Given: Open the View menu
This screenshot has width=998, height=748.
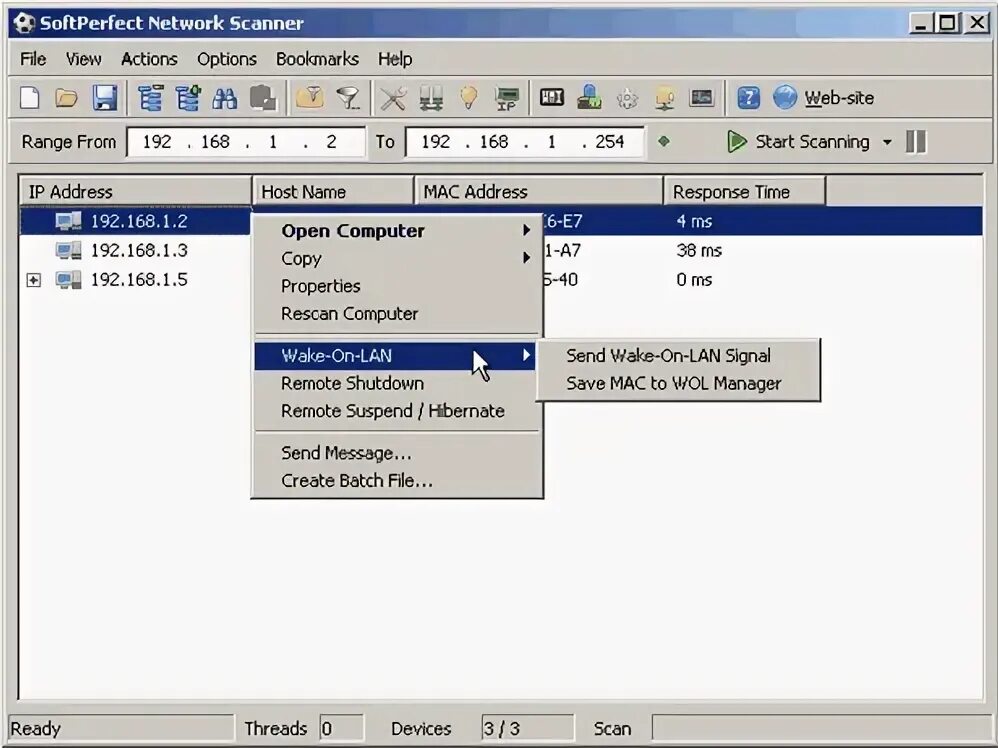Looking at the screenshot, I should point(83,59).
